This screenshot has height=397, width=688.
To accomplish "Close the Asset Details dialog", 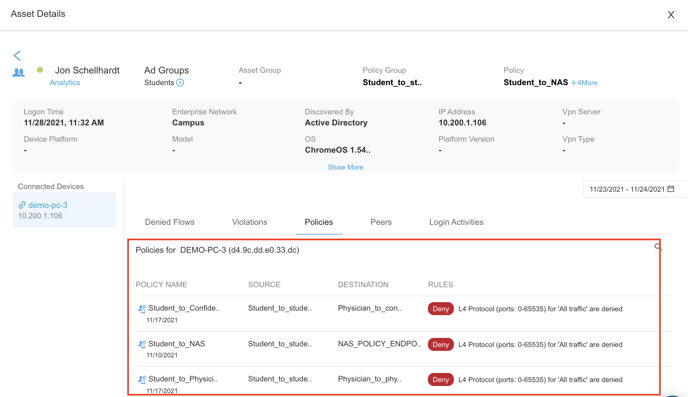I will pos(671,15).
